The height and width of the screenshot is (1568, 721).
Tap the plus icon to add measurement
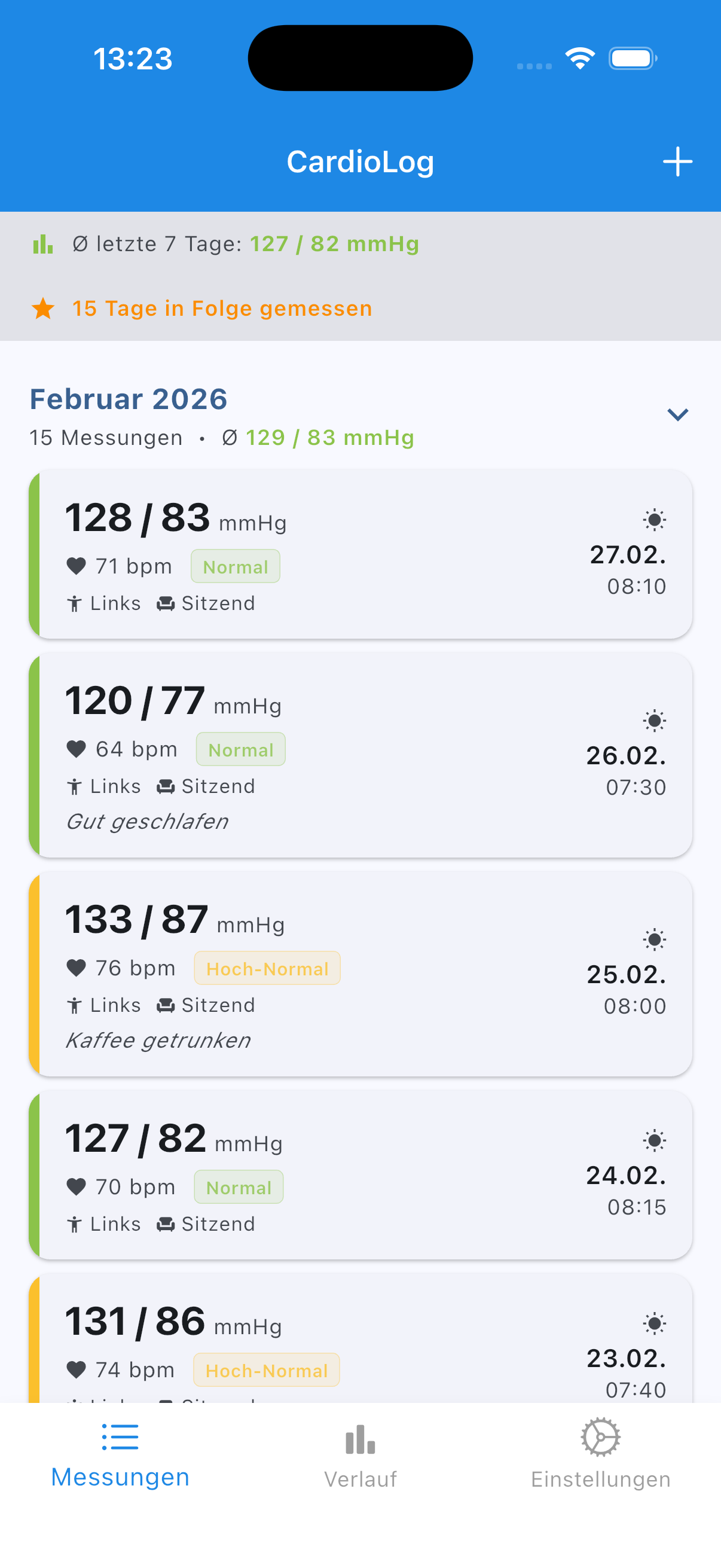point(677,162)
